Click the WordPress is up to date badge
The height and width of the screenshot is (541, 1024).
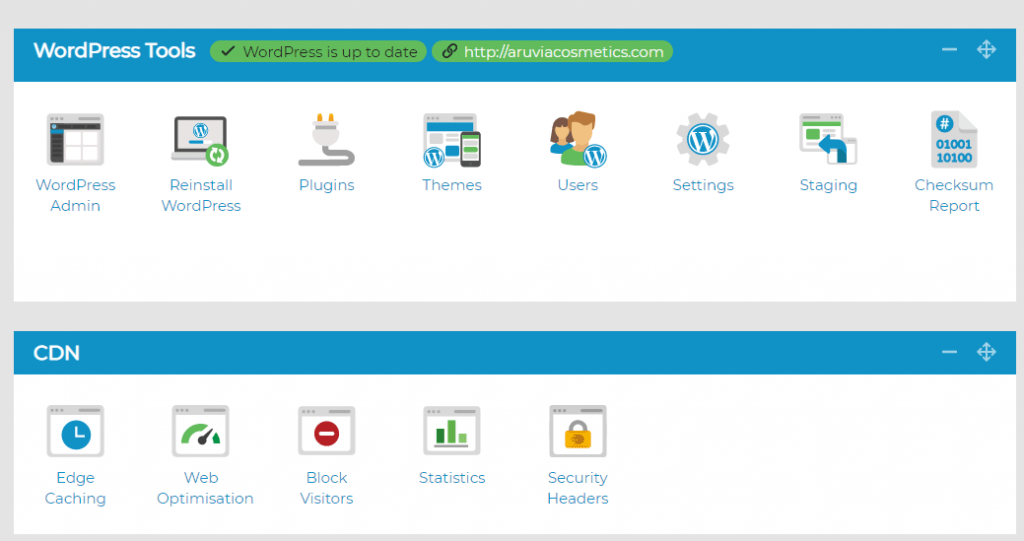[318, 52]
